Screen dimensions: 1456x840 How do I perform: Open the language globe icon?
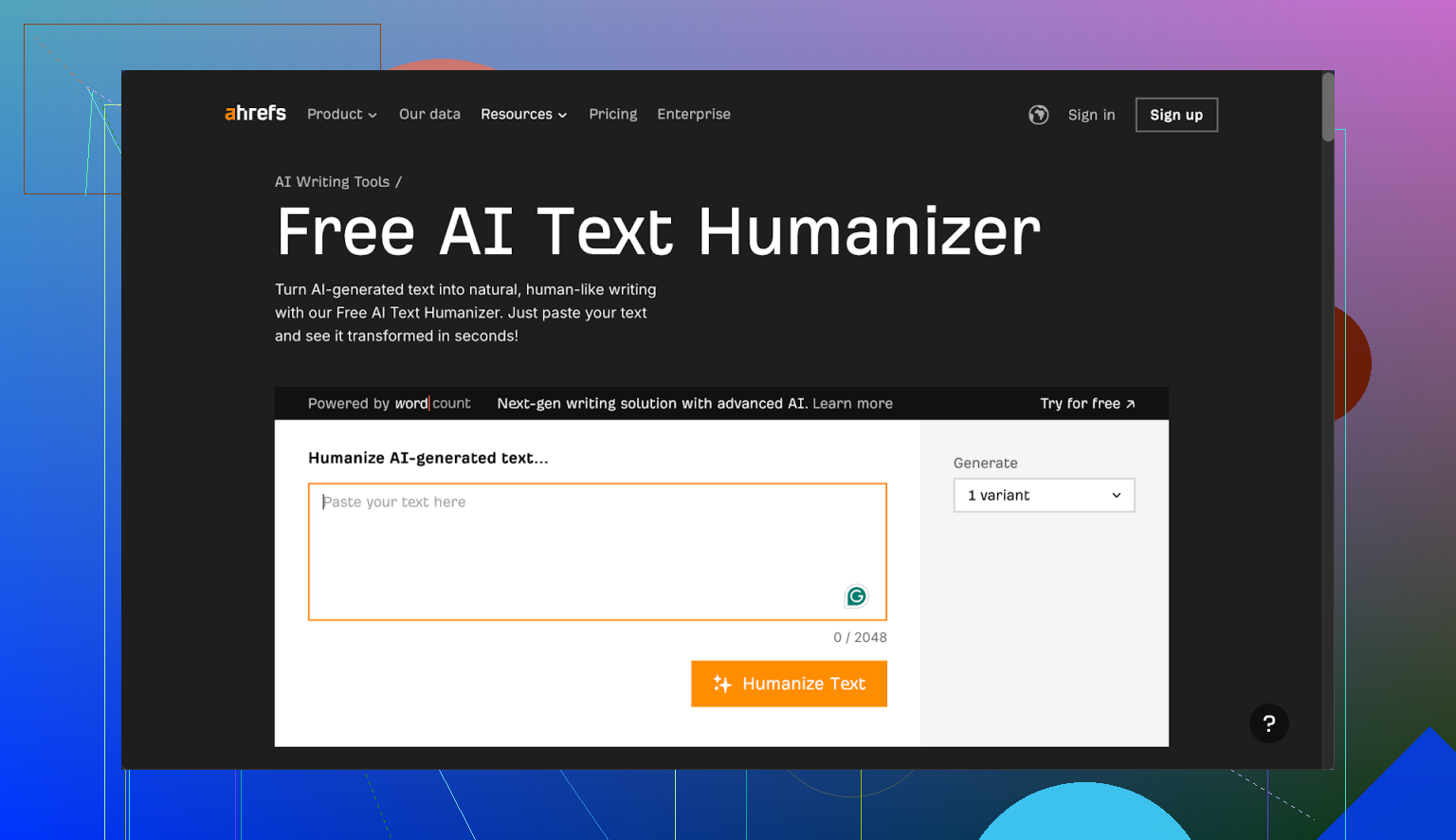1039,115
